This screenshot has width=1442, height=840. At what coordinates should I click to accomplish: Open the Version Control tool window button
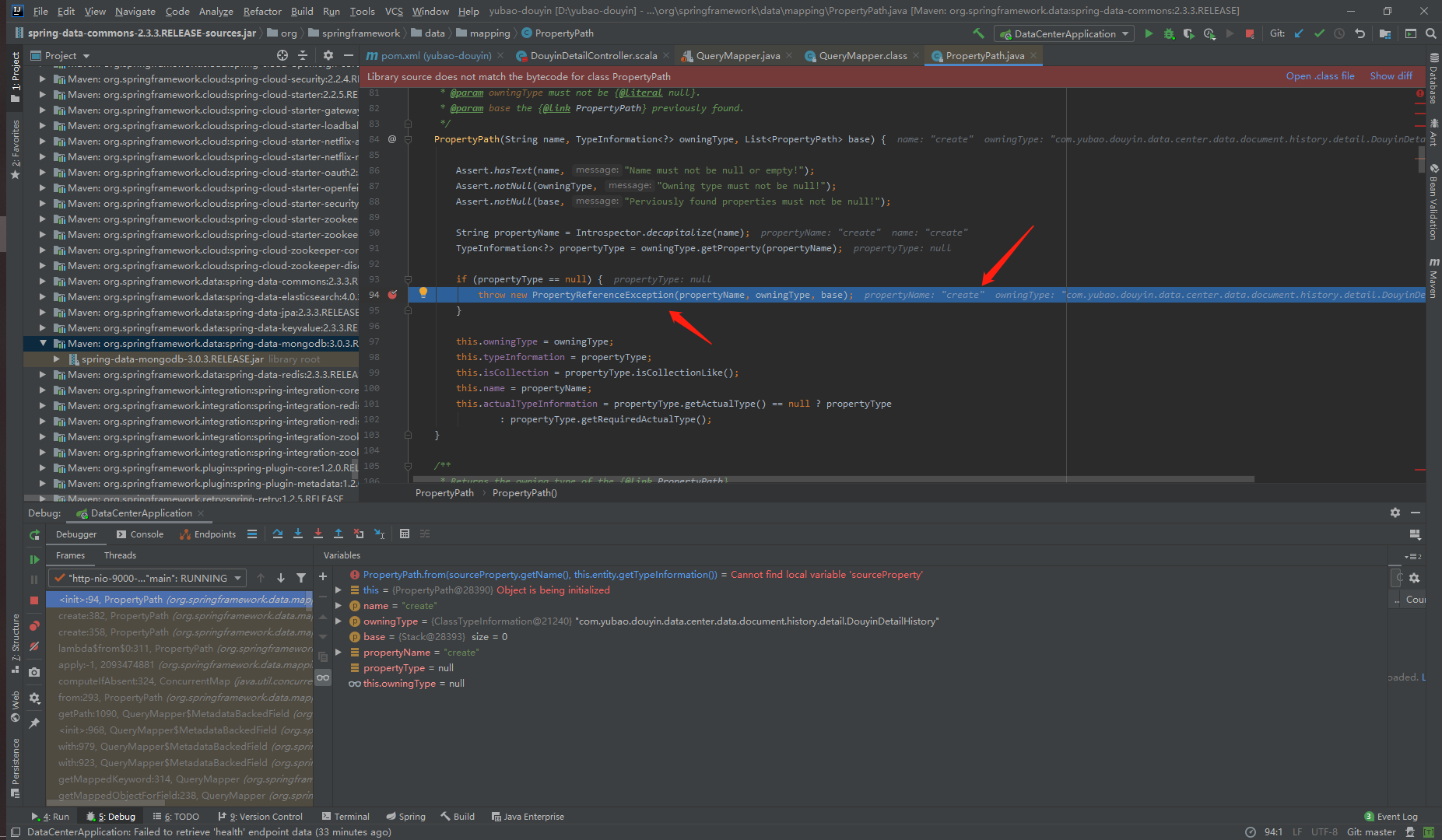(261, 817)
